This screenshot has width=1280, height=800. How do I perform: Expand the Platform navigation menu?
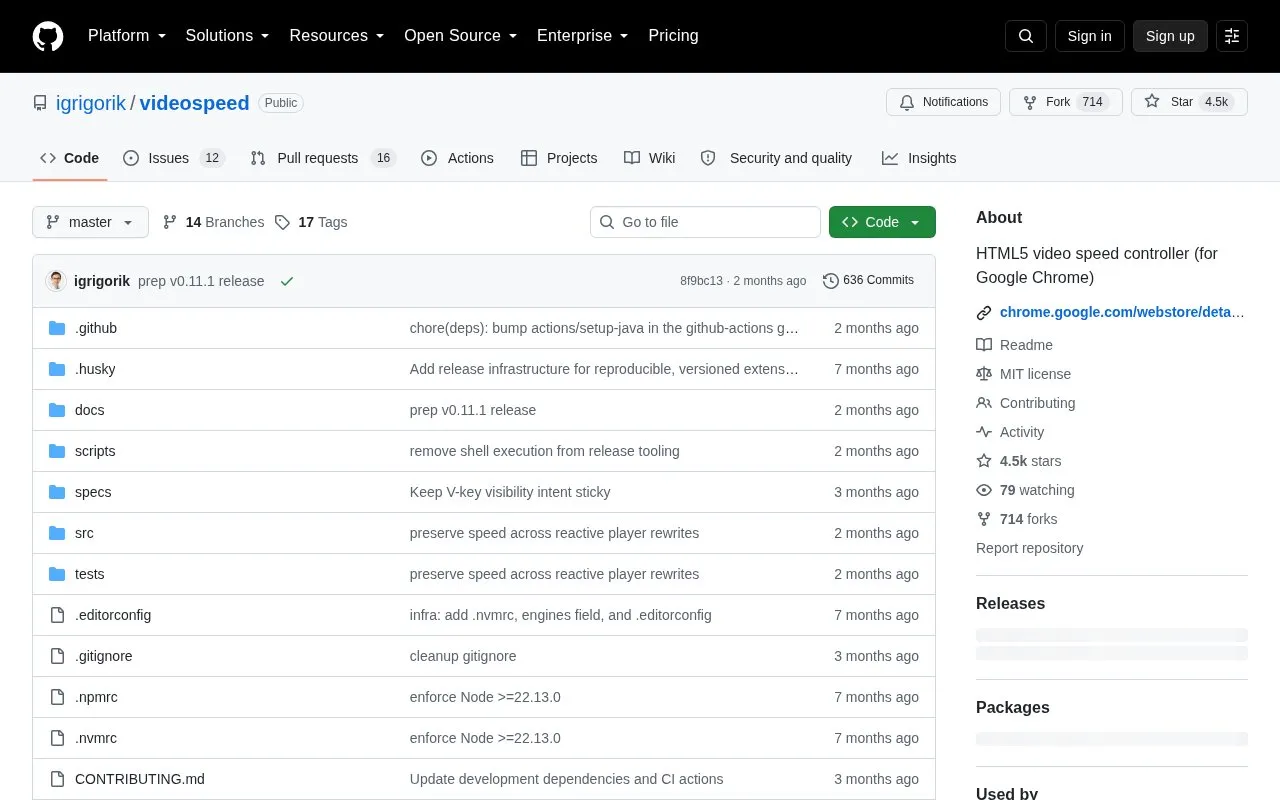[127, 36]
